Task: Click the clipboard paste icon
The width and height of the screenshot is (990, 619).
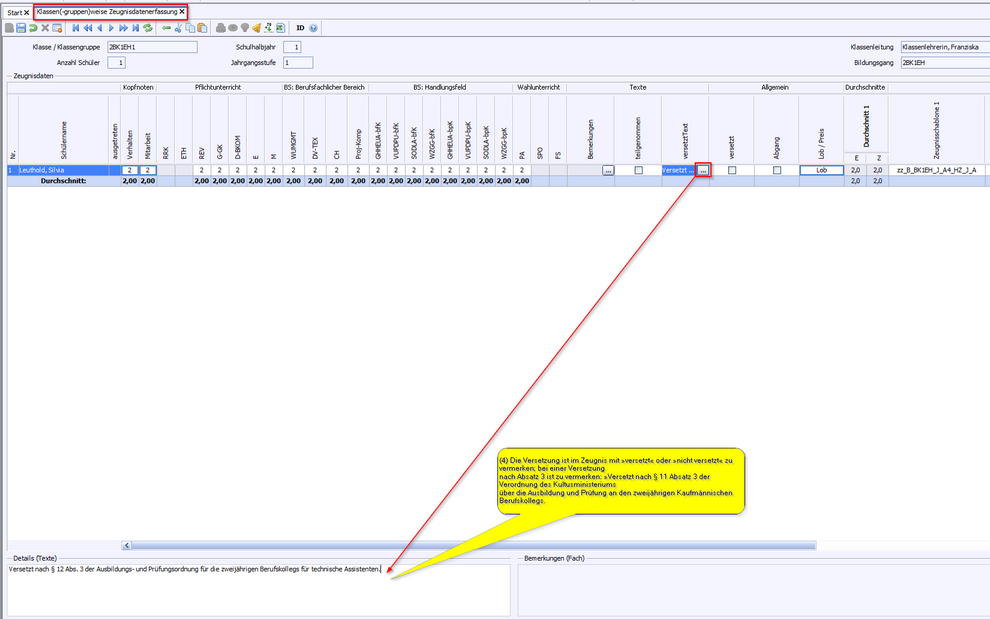Action: [x=202, y=28]
